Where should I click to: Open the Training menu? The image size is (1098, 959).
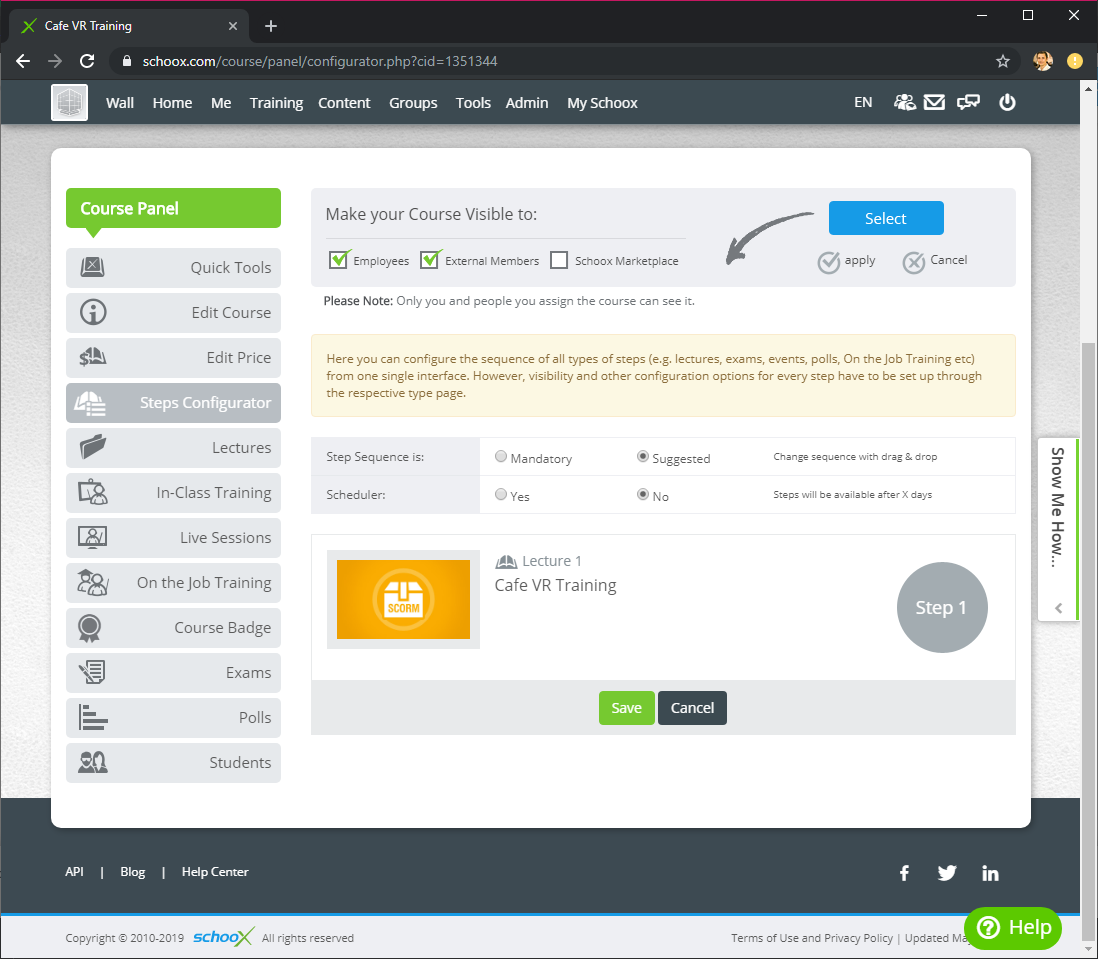(x=276, y=103)
